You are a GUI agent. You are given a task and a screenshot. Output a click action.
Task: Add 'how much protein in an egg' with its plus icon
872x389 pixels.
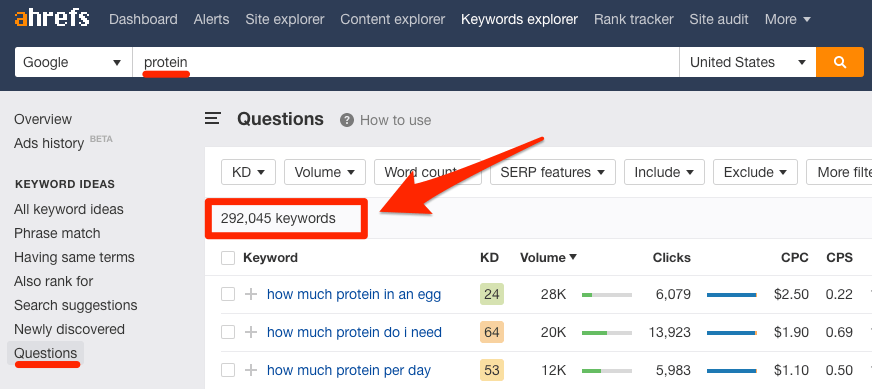pos(251,294)
